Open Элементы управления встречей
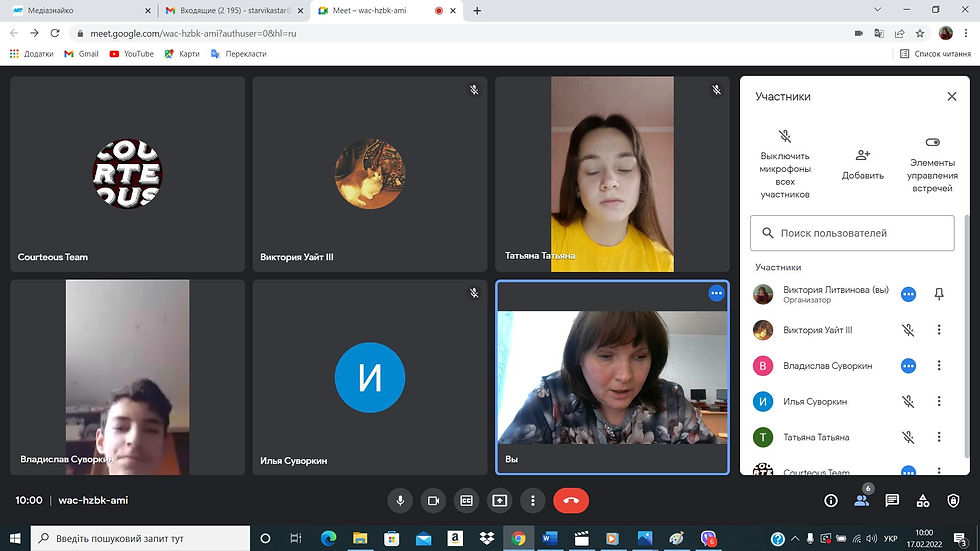Viewport: 980px width, 551px height. 932,165
